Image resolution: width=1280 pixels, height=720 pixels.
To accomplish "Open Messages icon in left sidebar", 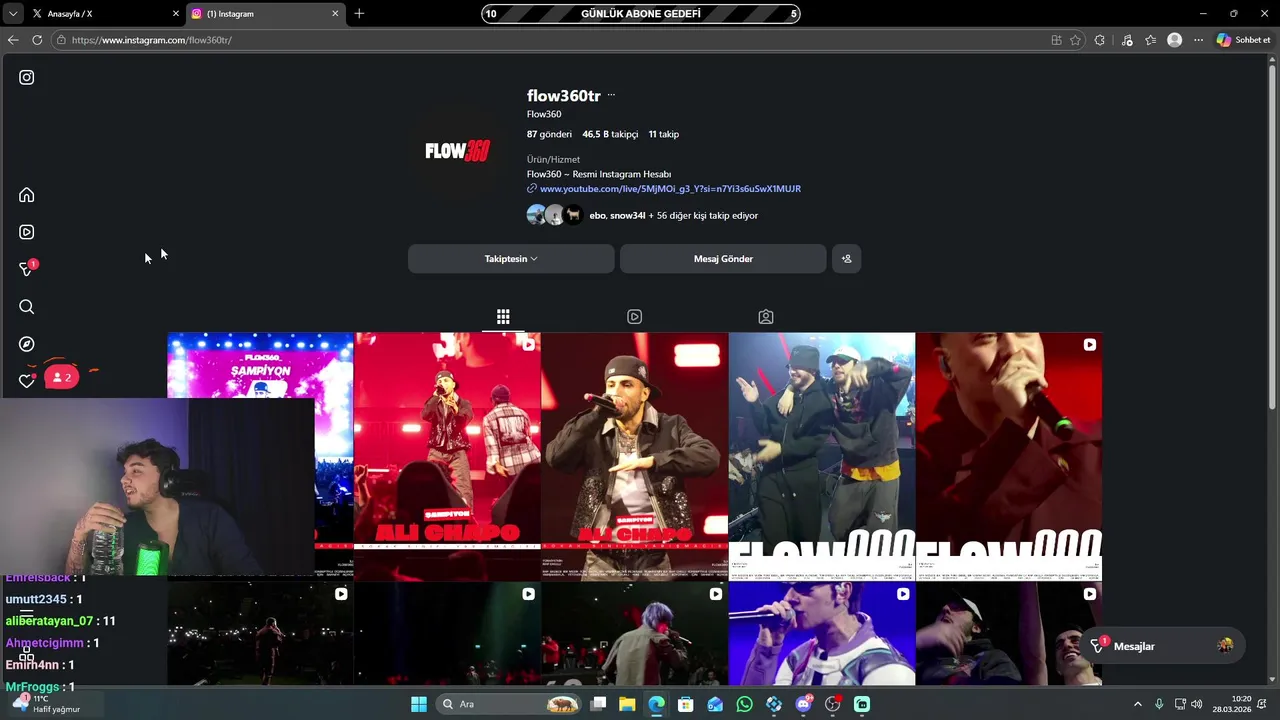I will click(27, 269).
